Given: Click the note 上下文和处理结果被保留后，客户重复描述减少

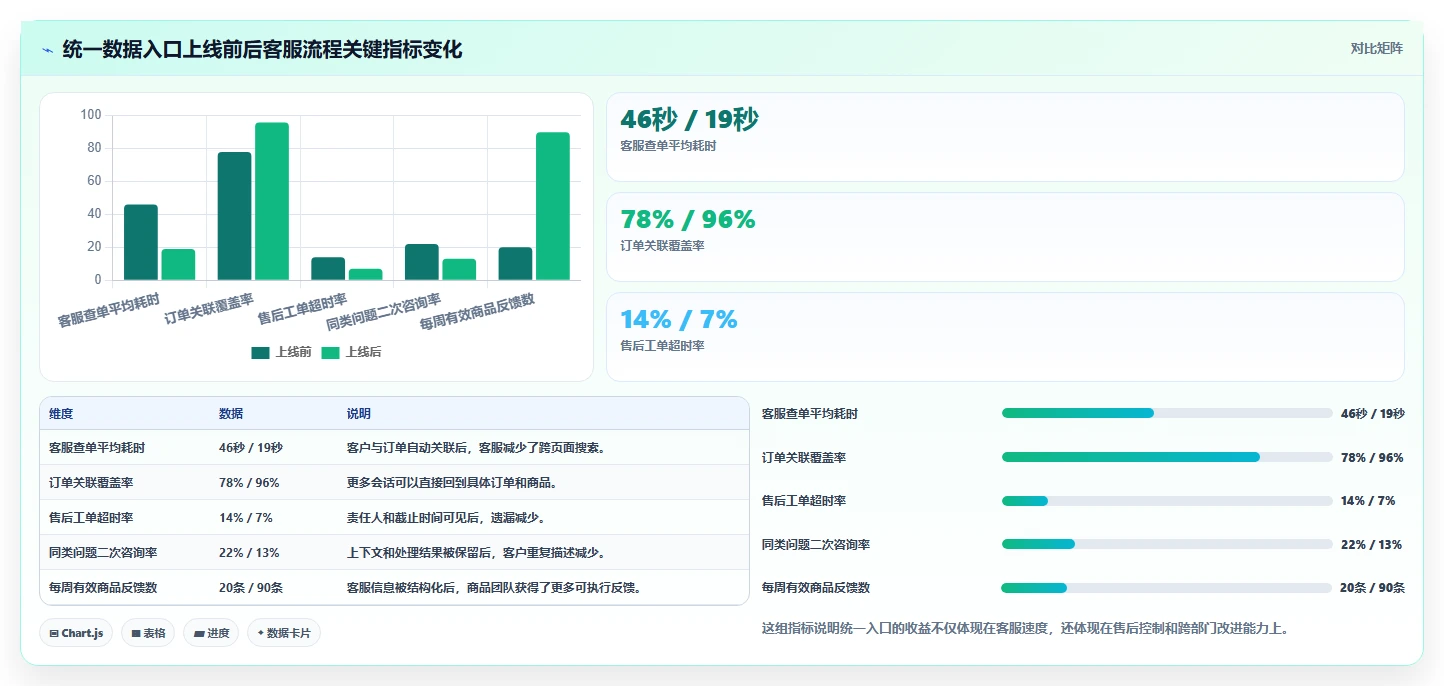Looking at the screenshot, I should point(476,553).
